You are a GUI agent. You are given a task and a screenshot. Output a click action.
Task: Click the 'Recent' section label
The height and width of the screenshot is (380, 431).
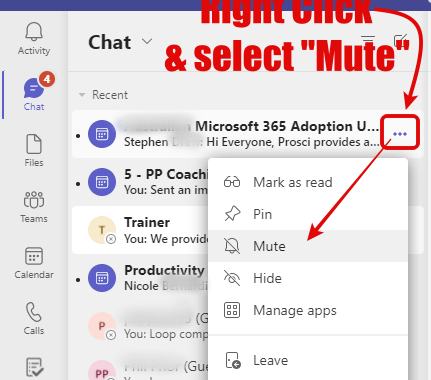pyautogui.click(x=110, y=95)
